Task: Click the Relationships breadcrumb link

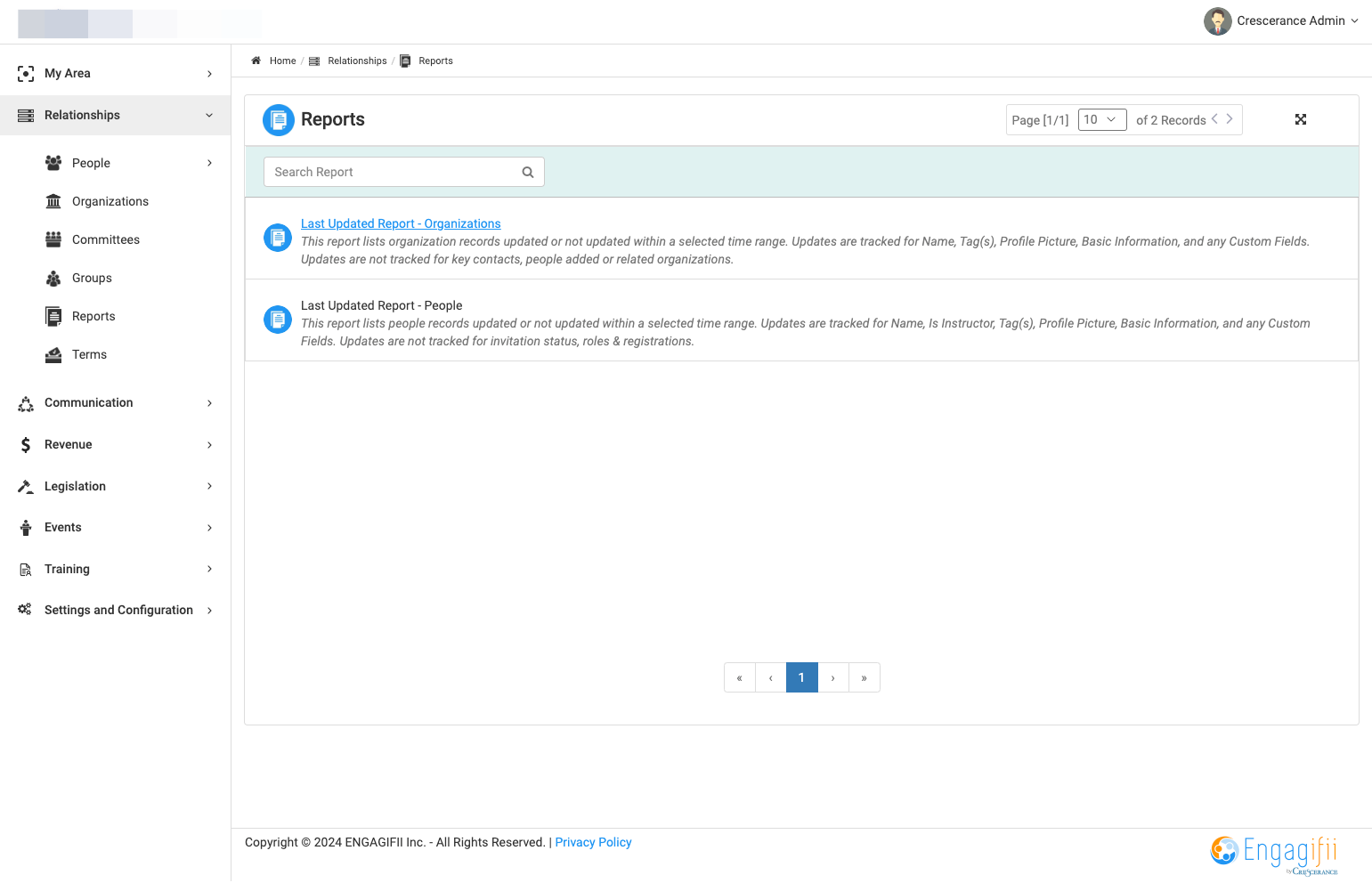Action: click(357, 61)
